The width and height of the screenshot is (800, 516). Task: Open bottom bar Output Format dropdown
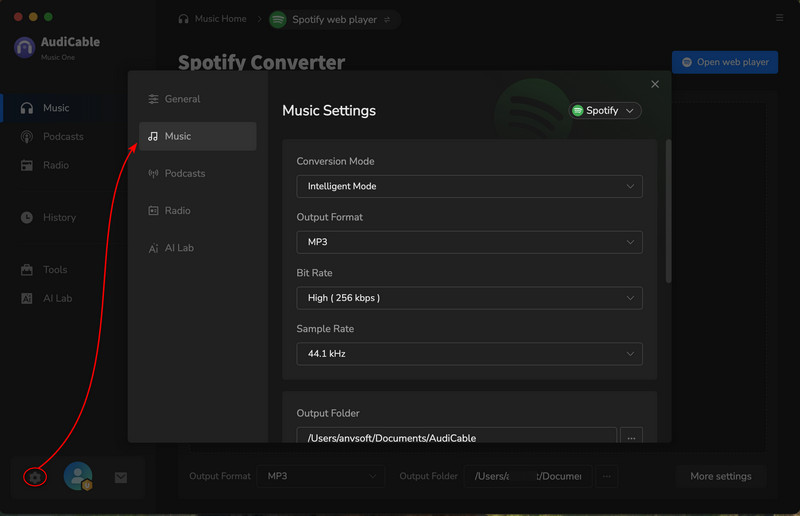pyautogui.click(x=321, y=476)
